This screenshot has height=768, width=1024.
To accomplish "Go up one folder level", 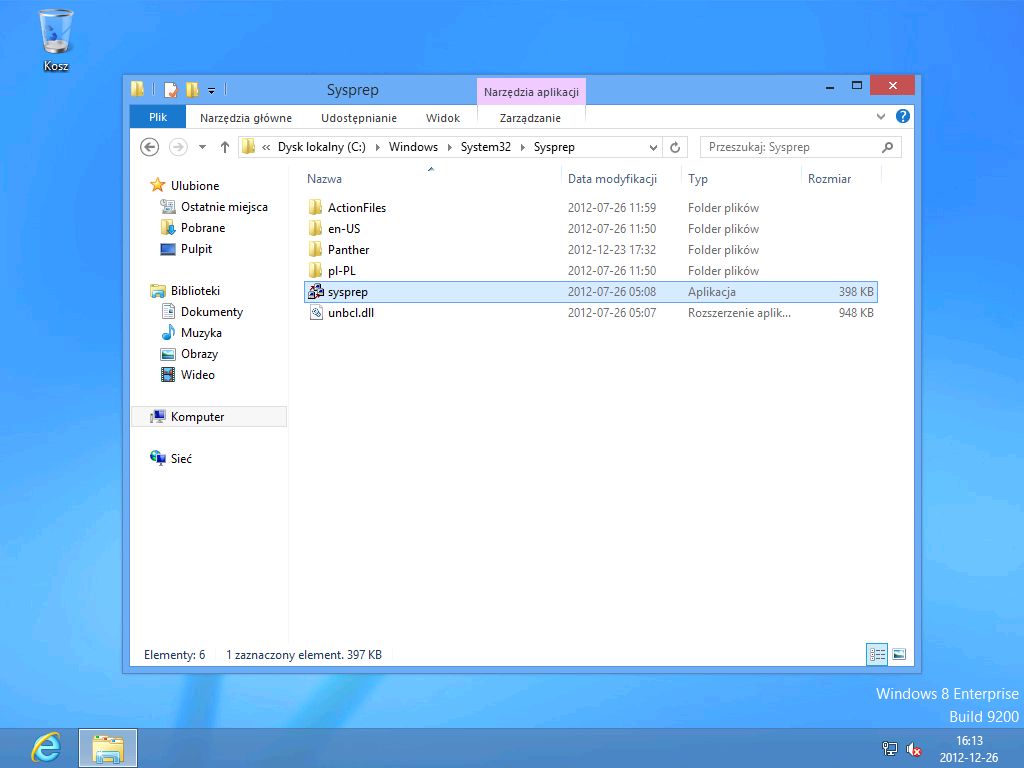I will (x=225, y=147).
